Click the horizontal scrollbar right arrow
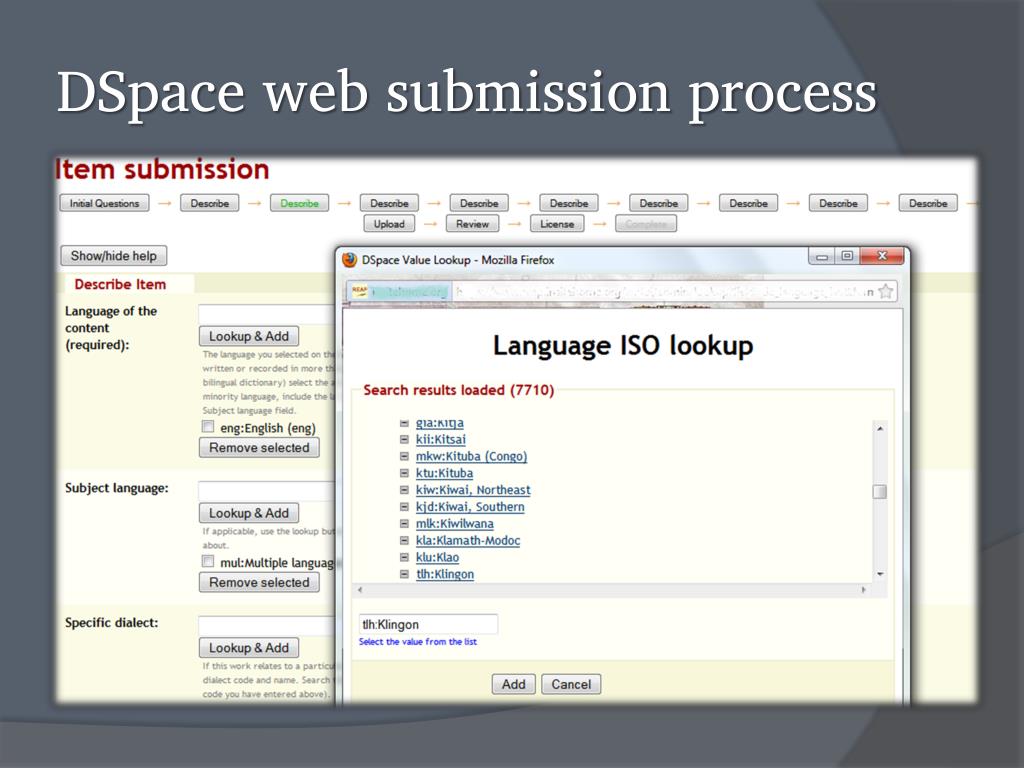Image resolution: width=1024 pixels, height=768 pixels. click(x=863, y=590)
